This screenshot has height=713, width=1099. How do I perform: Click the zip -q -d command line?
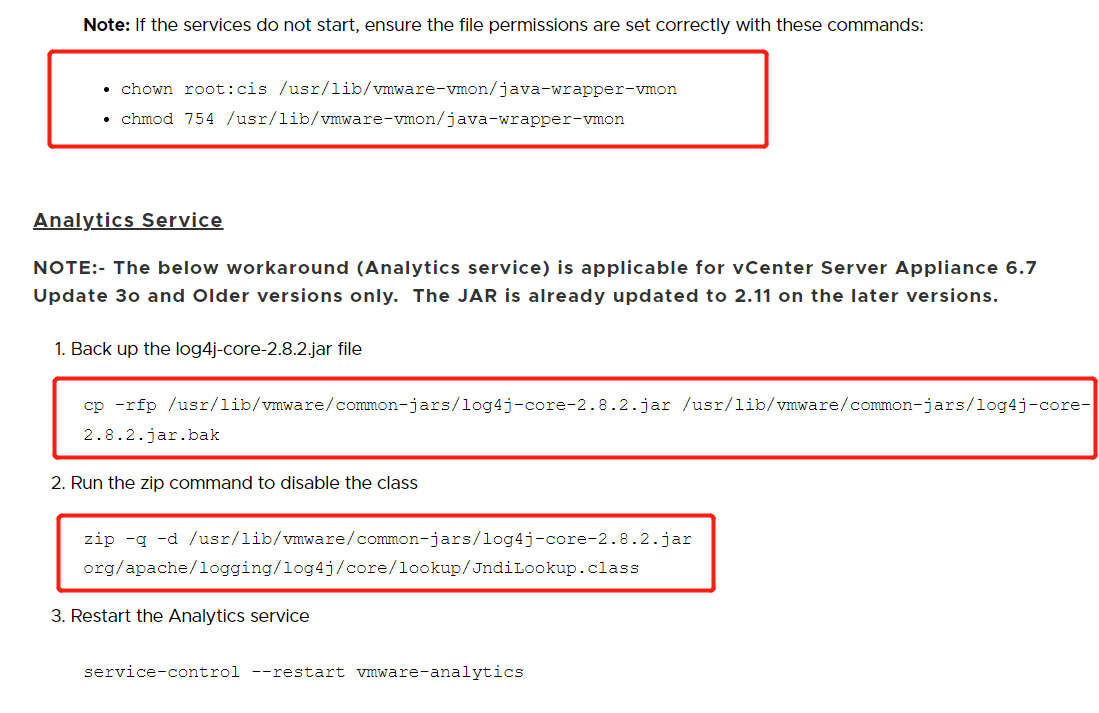388,539
